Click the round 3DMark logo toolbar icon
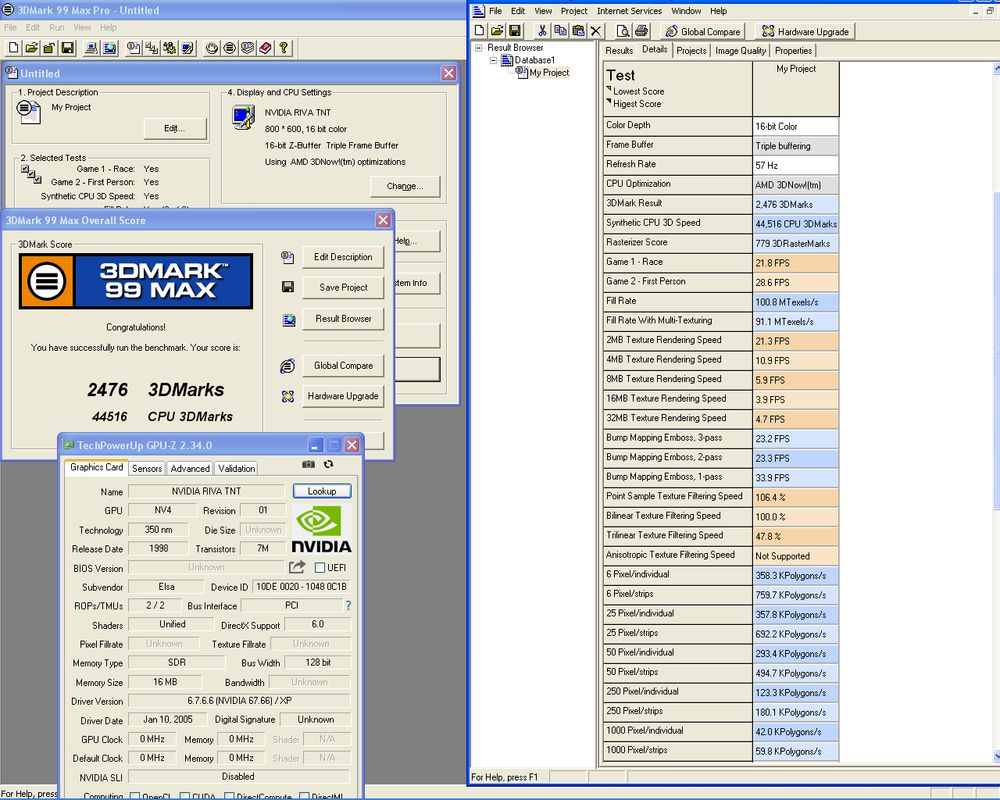 tap(230, 48)
